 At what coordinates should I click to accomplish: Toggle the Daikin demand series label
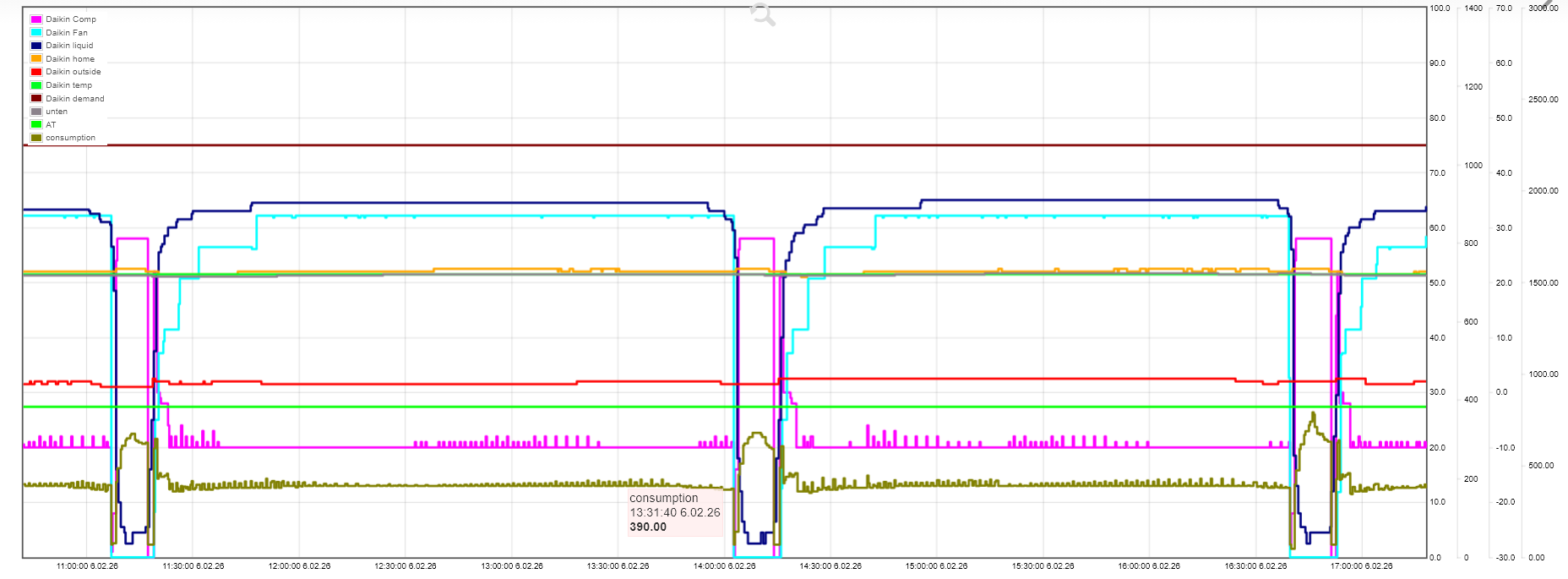pos(74,99)
